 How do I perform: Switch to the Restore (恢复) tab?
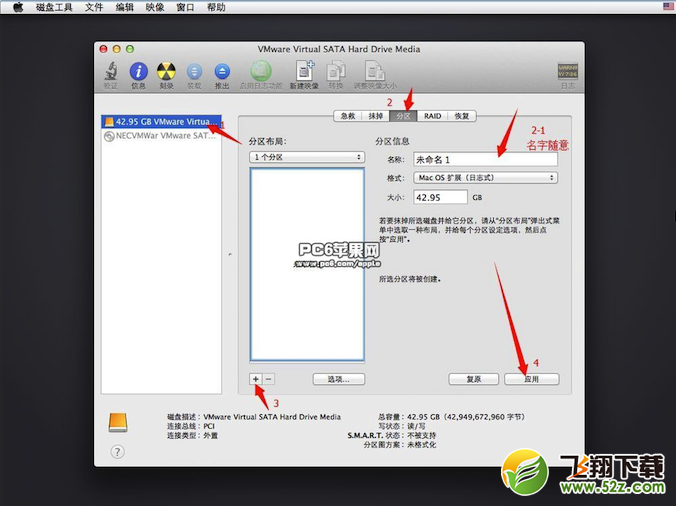(462, 116)
